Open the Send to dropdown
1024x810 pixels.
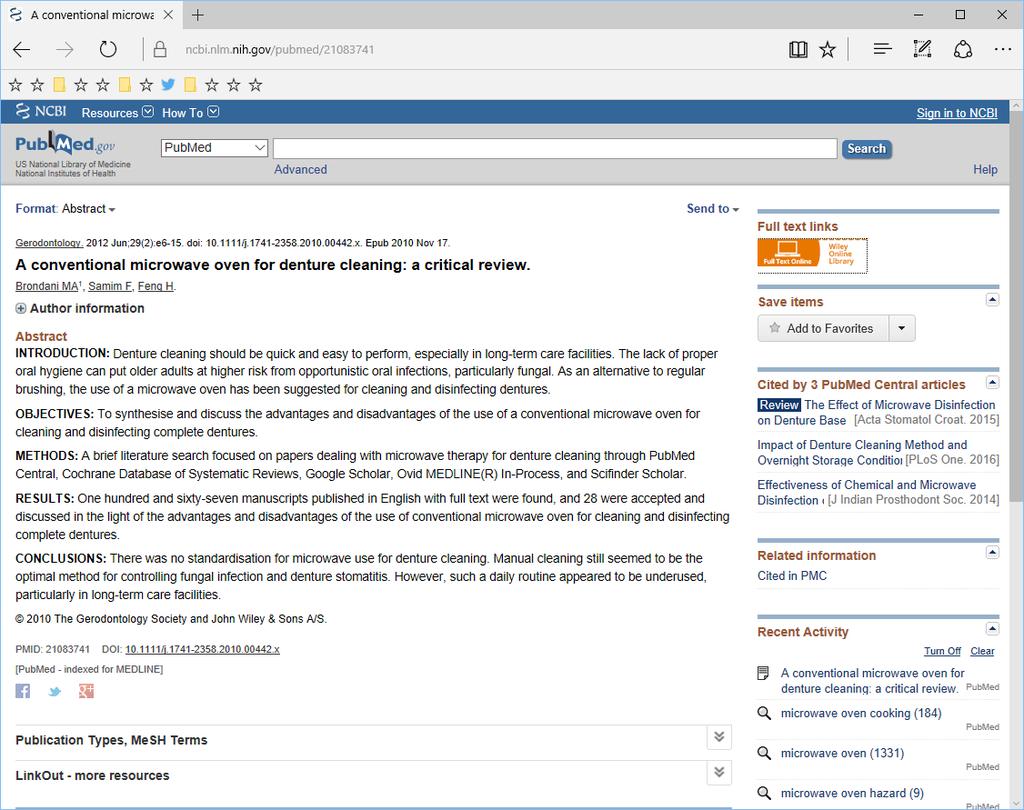[x=712, y=209]
